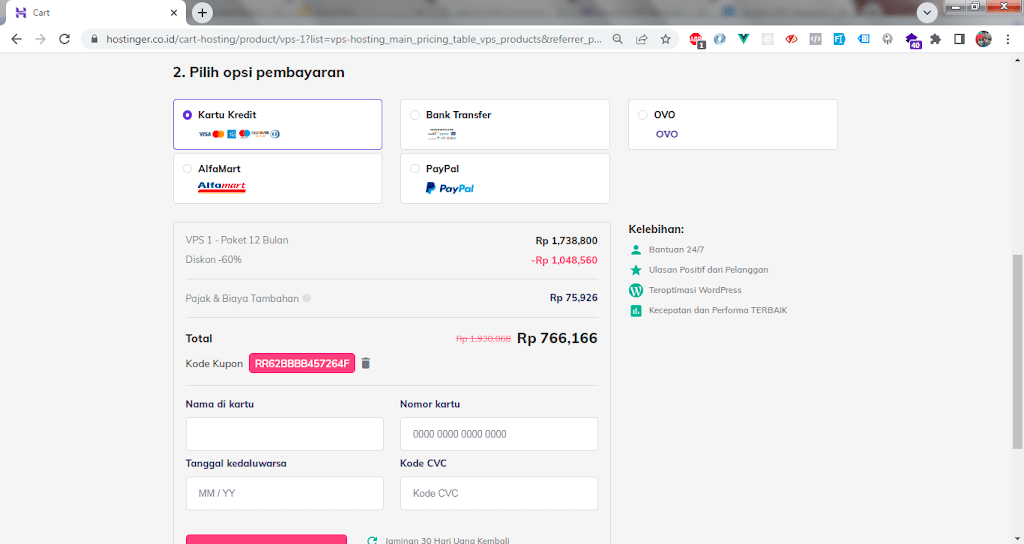Bookmark this page with the star
1024x544 pixels.
tap(665, 39)
